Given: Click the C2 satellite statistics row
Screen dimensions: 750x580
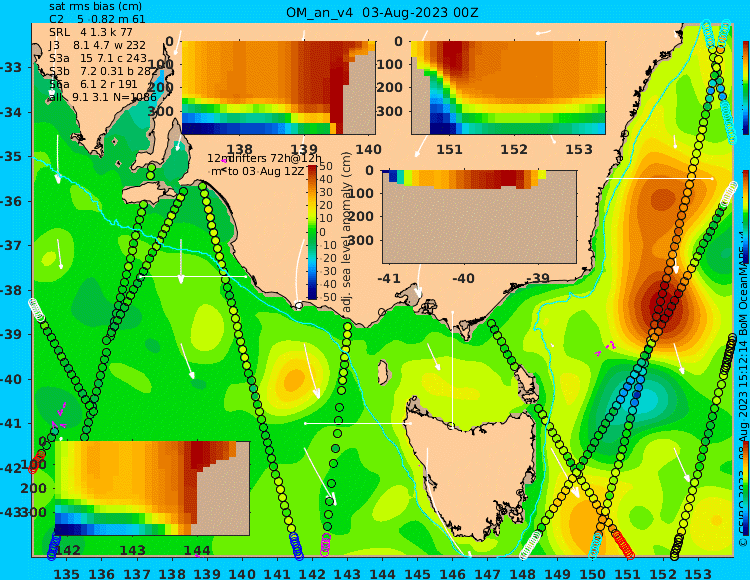Looking at the screenshot, I should click(97, 19).
